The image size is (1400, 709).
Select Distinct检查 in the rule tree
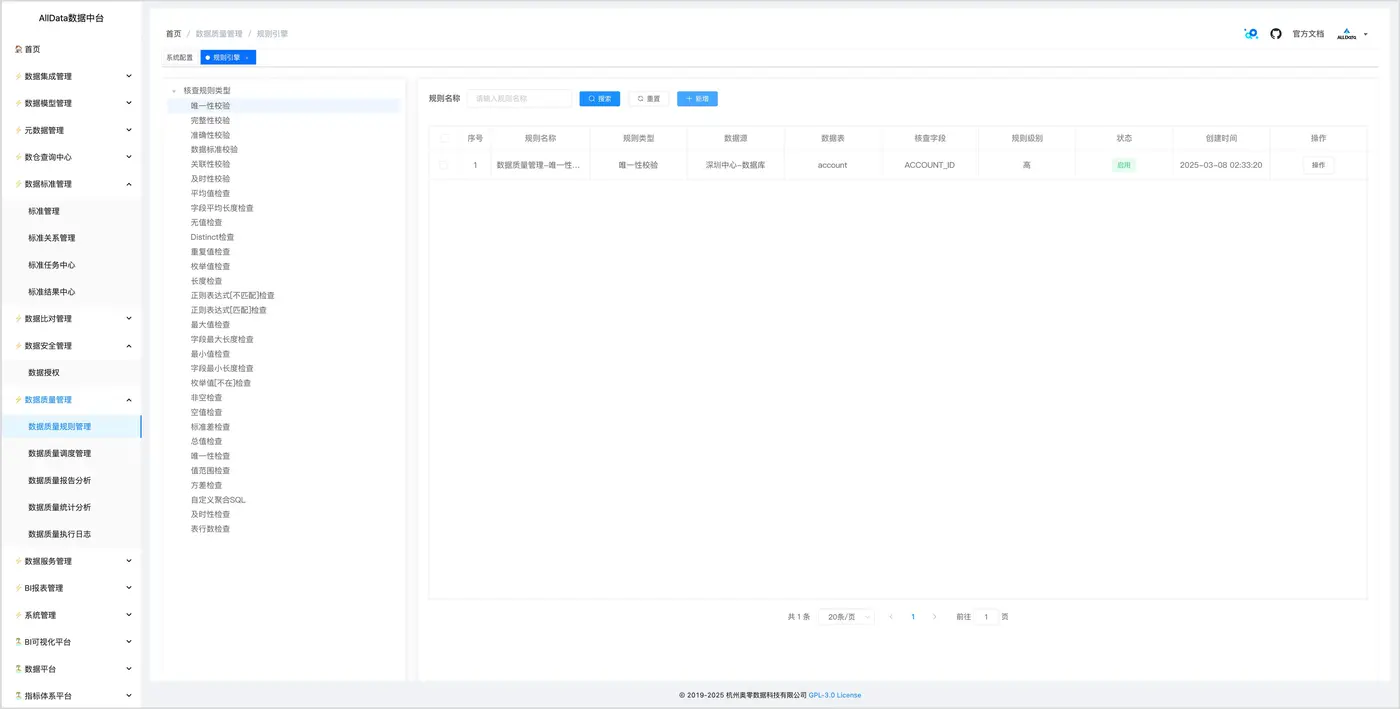(x=212, y=237)
